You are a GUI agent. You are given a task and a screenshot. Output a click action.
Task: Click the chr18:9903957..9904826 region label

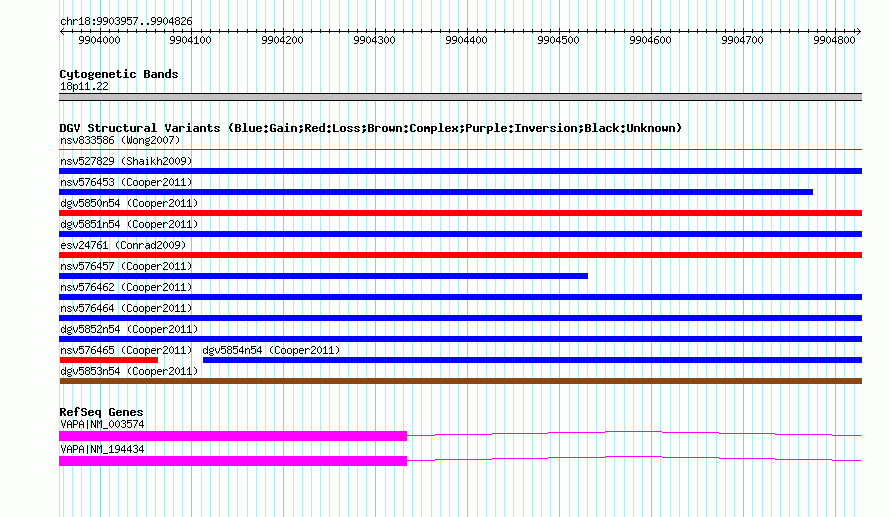click(x=126, y=21)
